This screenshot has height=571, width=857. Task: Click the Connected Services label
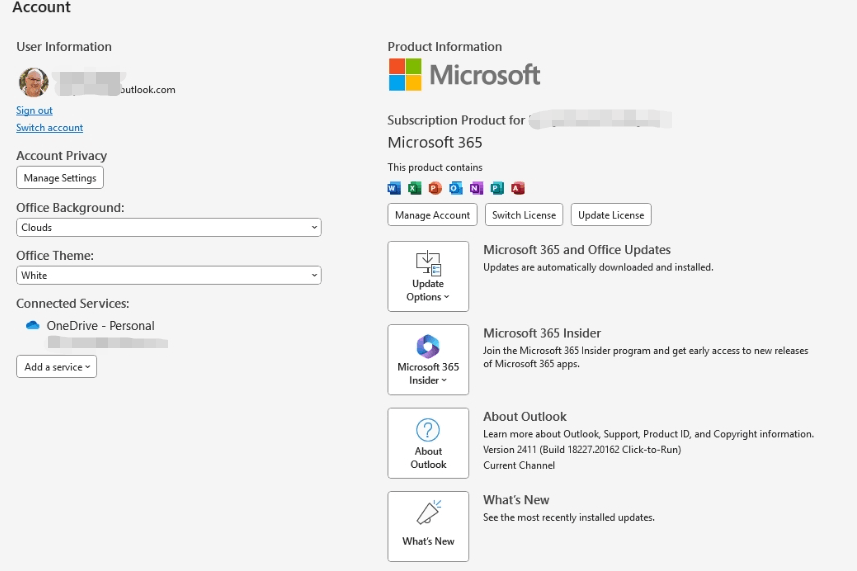tap(73, 304)
